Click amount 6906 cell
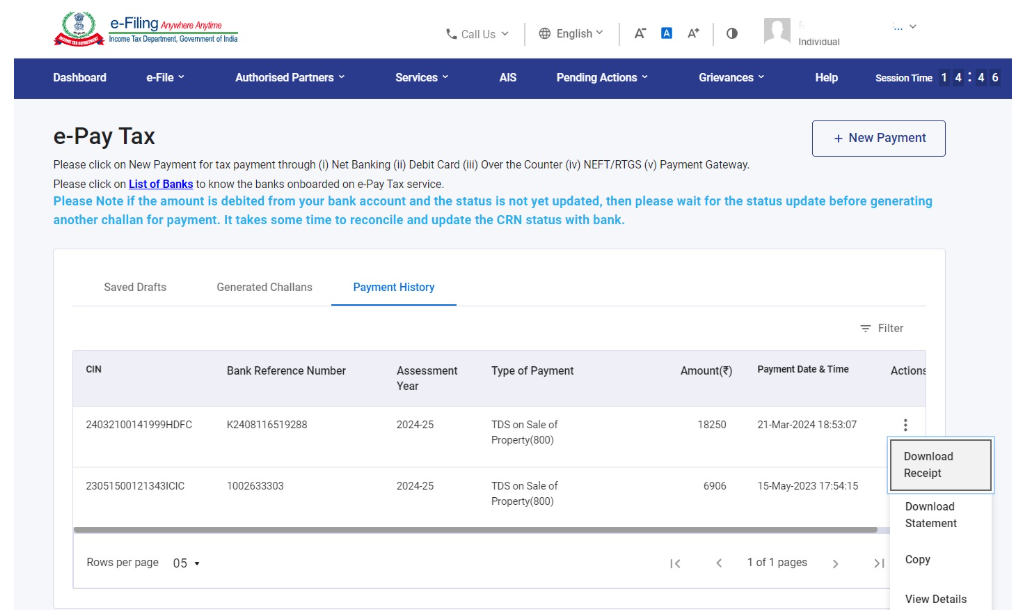 coord(714,486)
